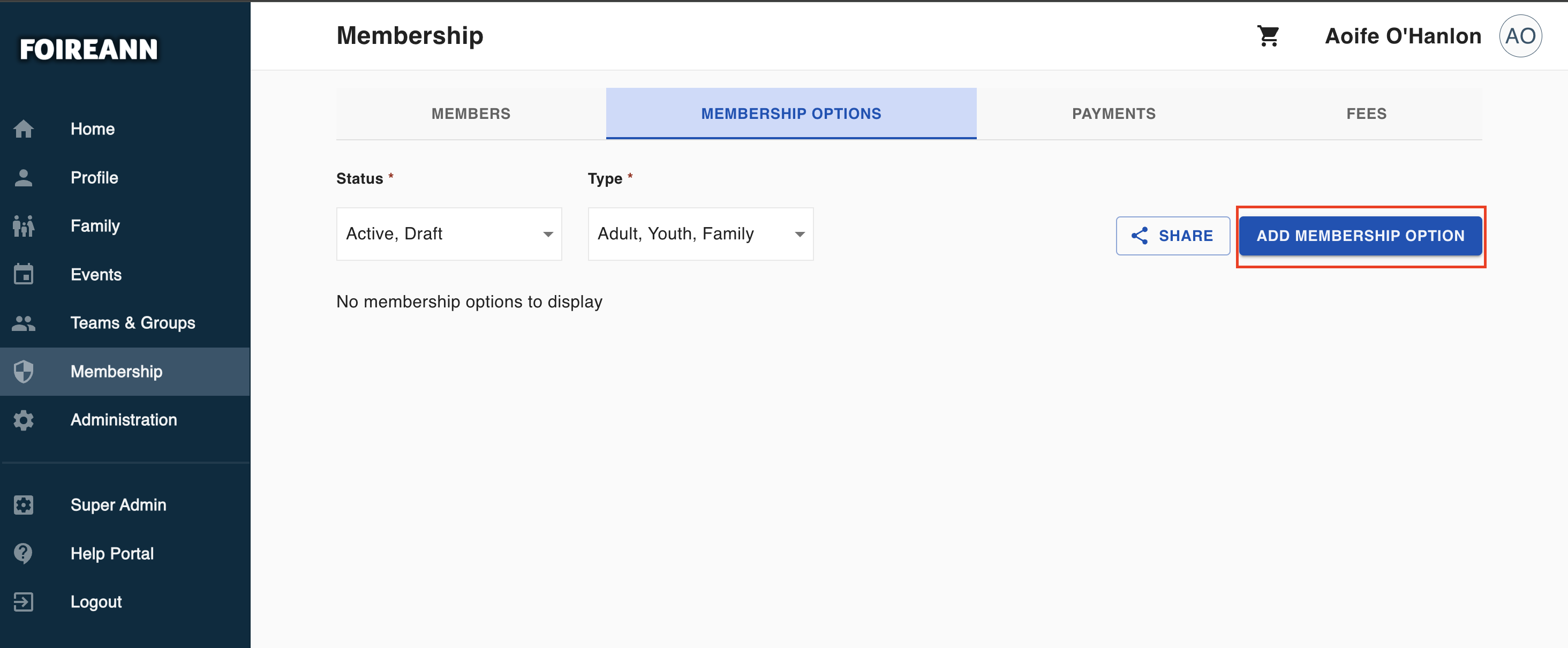Click the Share button
1568x648 pixels.
pos(1172,236)
